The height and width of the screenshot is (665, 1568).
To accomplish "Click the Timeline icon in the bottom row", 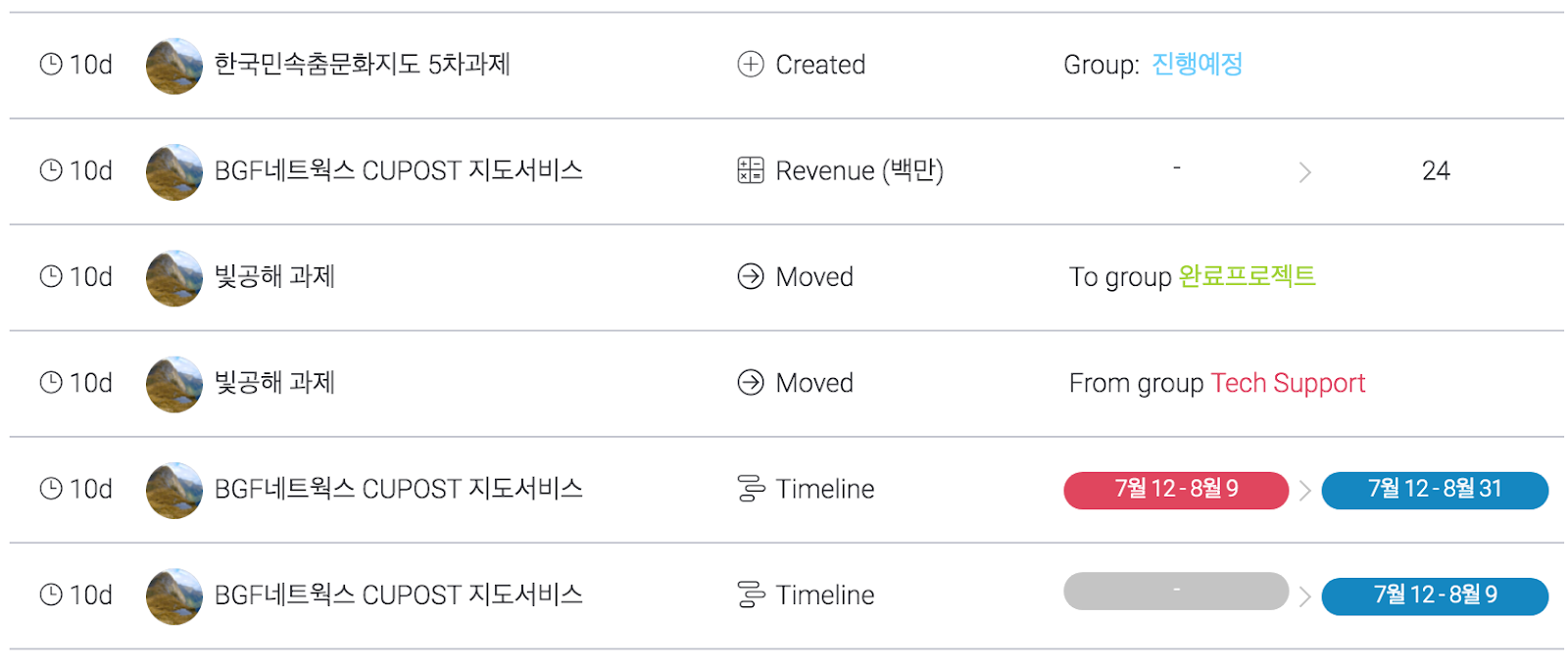I will pos(751,594).
